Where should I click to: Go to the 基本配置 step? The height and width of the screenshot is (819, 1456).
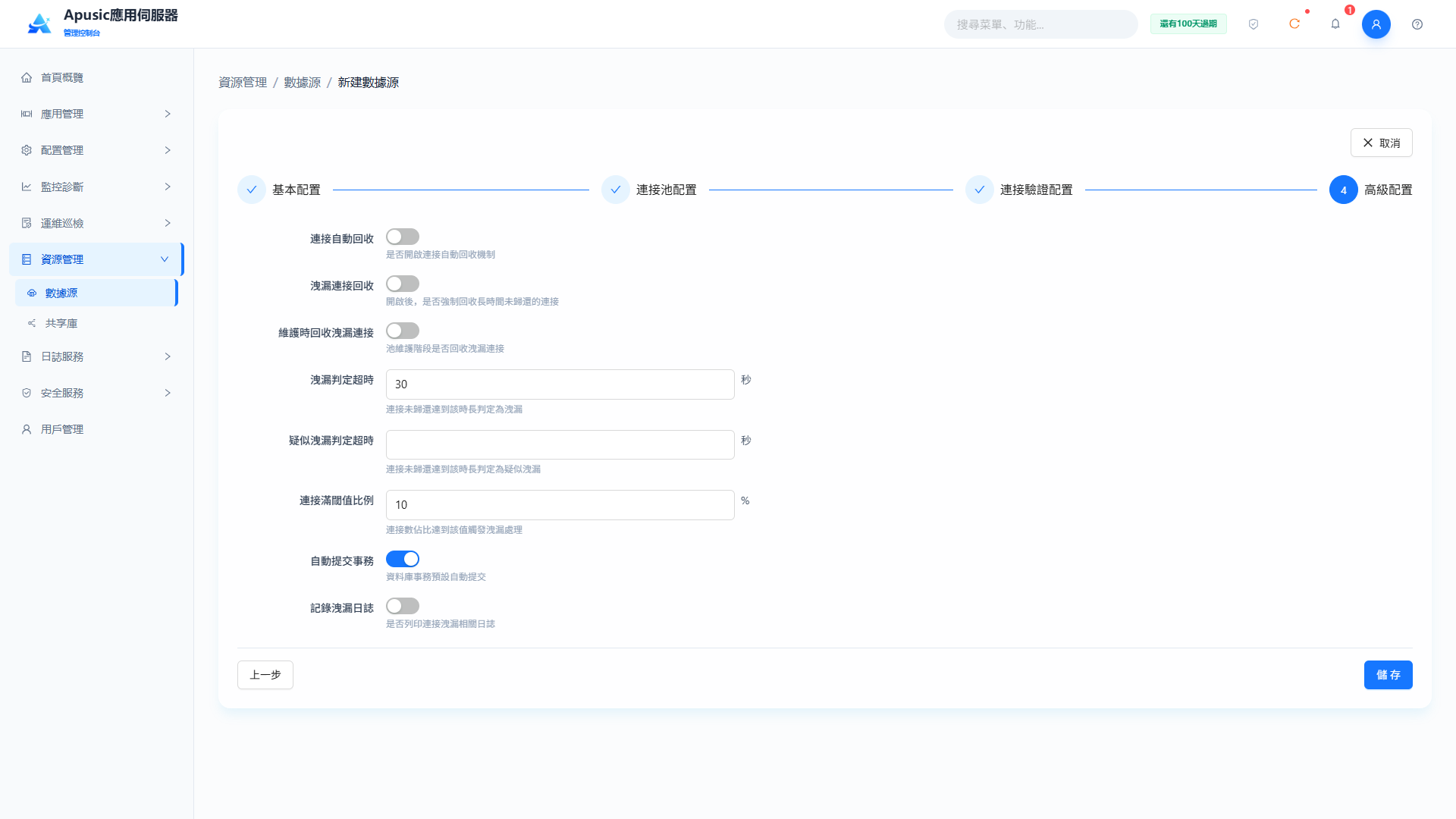(x=279, y=190)
